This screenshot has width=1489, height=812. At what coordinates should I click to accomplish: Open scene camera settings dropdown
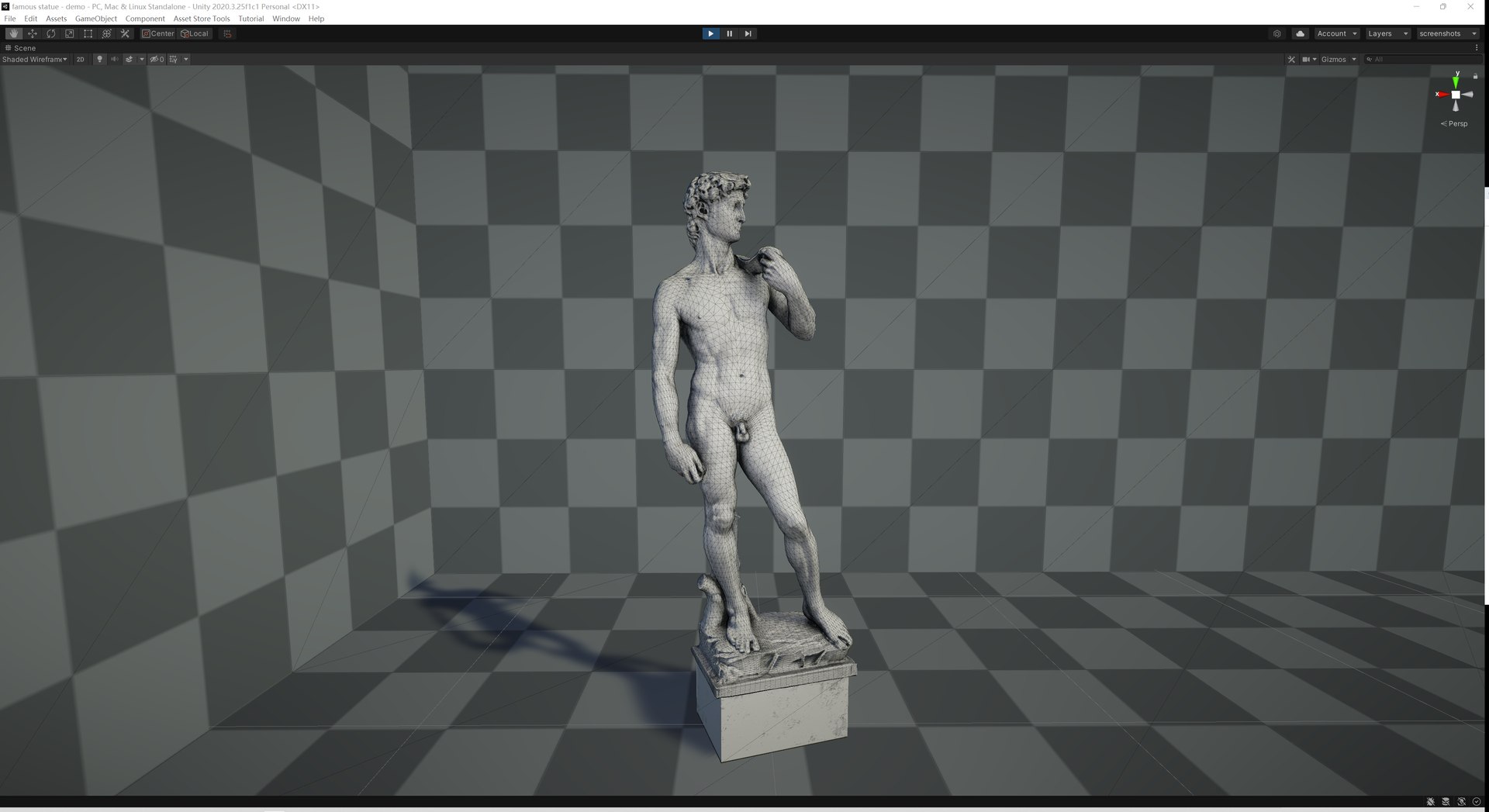coord(1309,59)
